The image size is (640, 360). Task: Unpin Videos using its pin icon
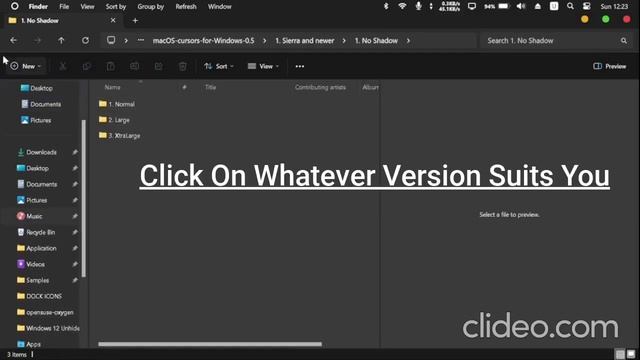(75, 264)
